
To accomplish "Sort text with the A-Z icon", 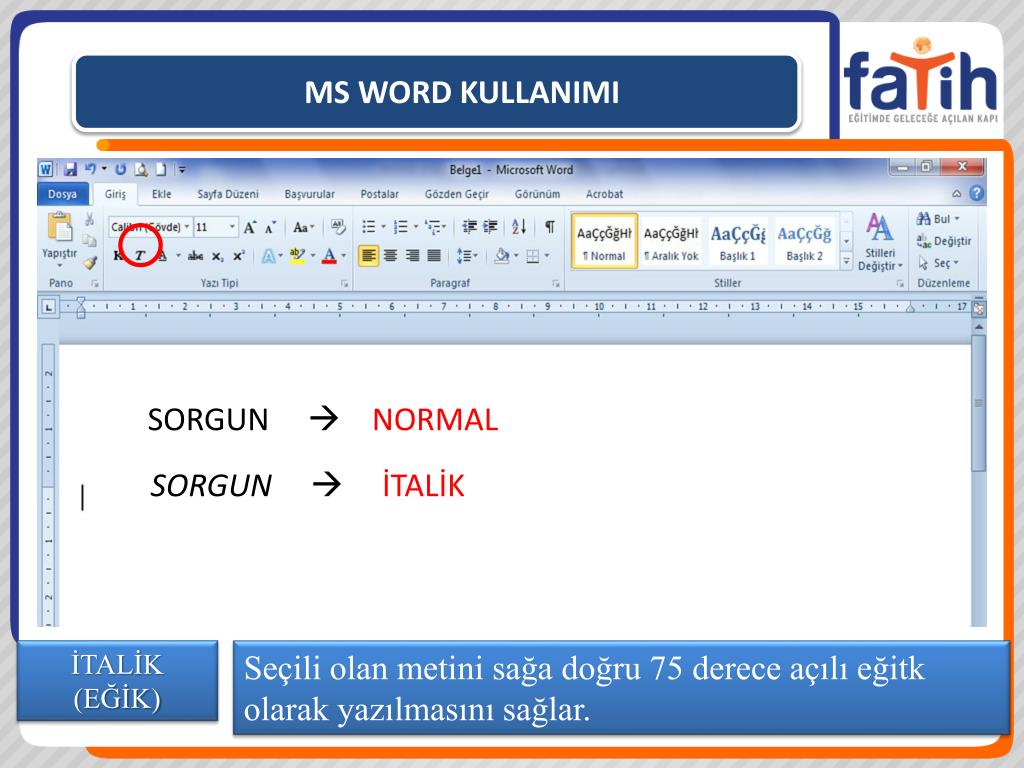I will click(x=519, y=227).
